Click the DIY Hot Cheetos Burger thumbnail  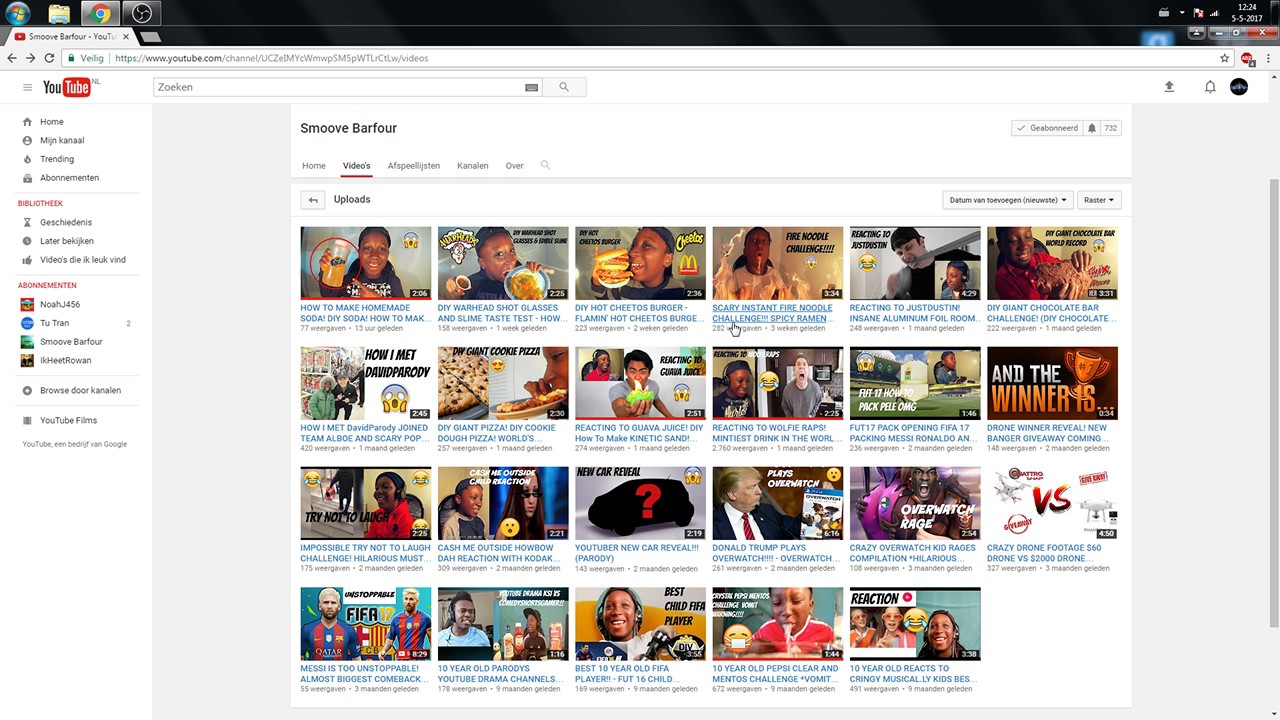(640, 263)
